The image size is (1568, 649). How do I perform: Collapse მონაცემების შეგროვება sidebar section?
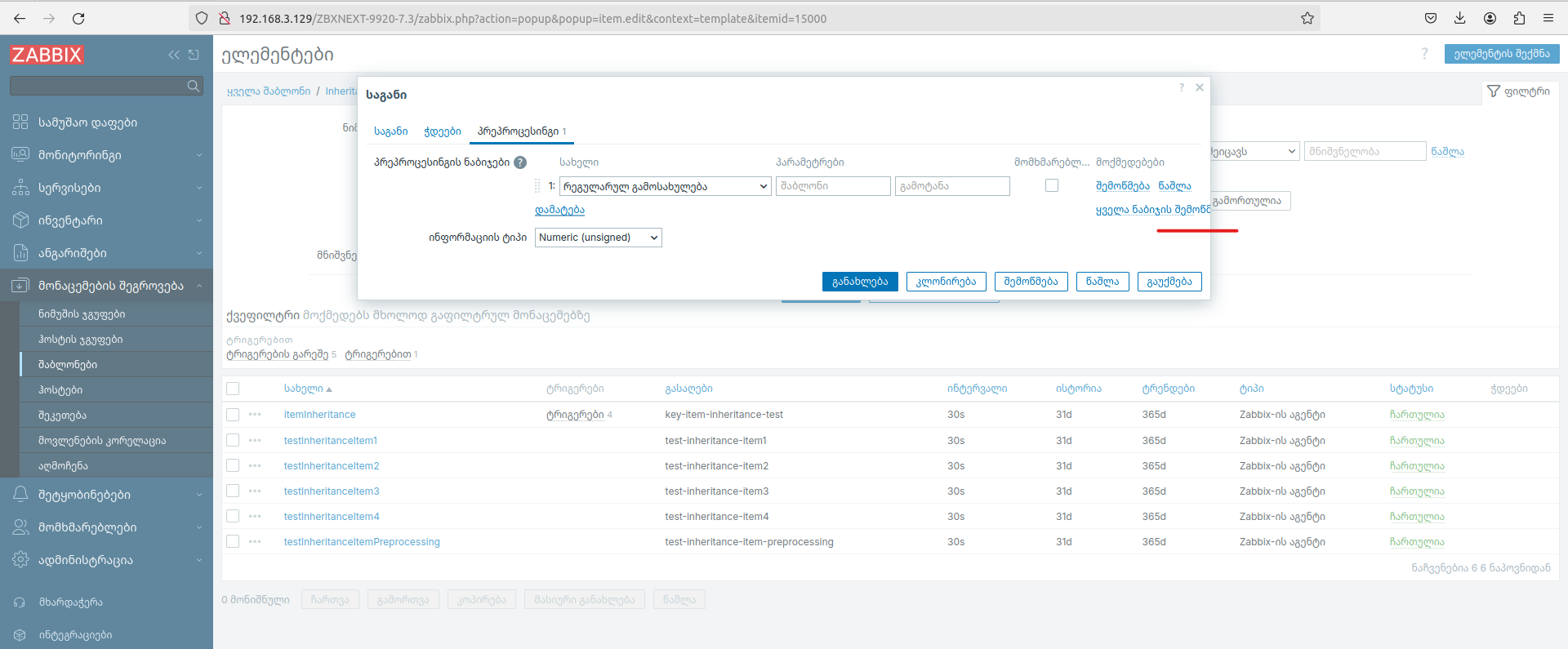pyautogui.click(x=198, y=286)
